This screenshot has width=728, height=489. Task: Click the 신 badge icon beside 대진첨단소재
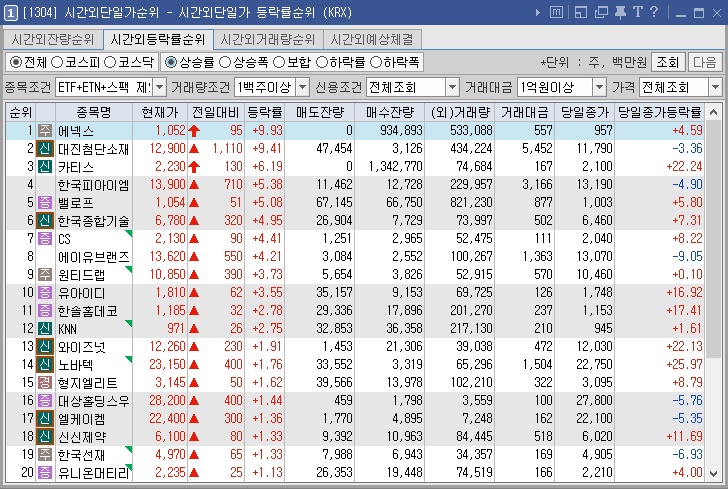[x=45, y=149]
